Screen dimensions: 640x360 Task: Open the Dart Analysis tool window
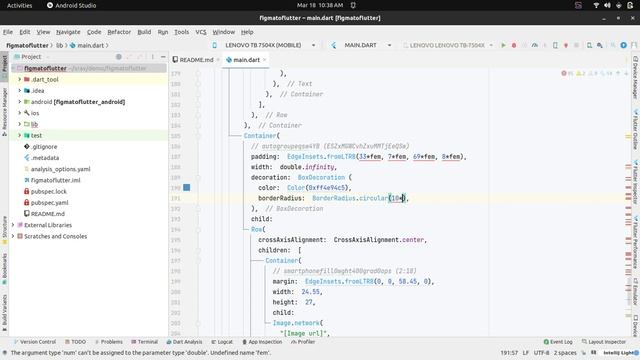[184, 342]
